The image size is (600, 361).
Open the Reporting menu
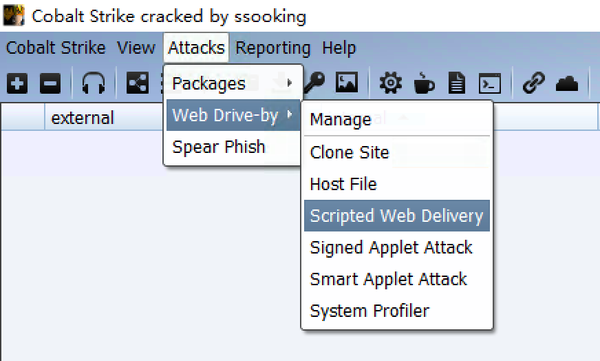(273, 48)
